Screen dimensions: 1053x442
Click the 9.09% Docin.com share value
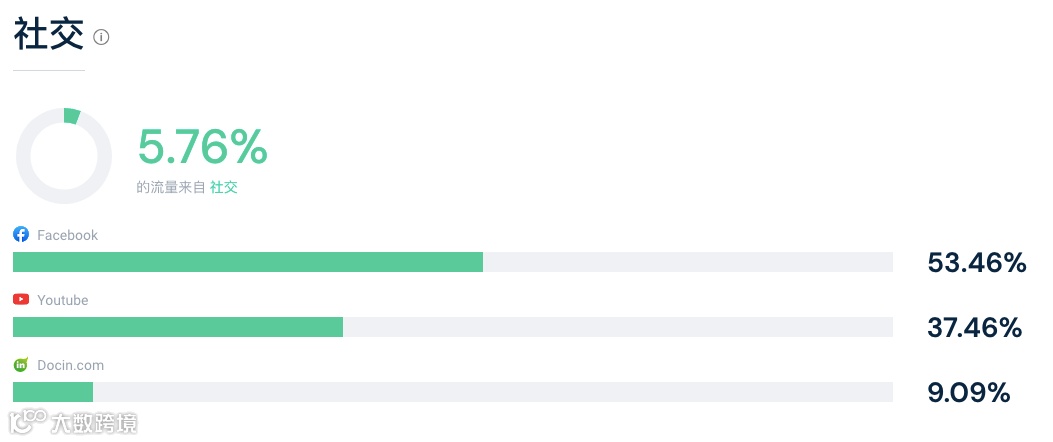[968, 393]
